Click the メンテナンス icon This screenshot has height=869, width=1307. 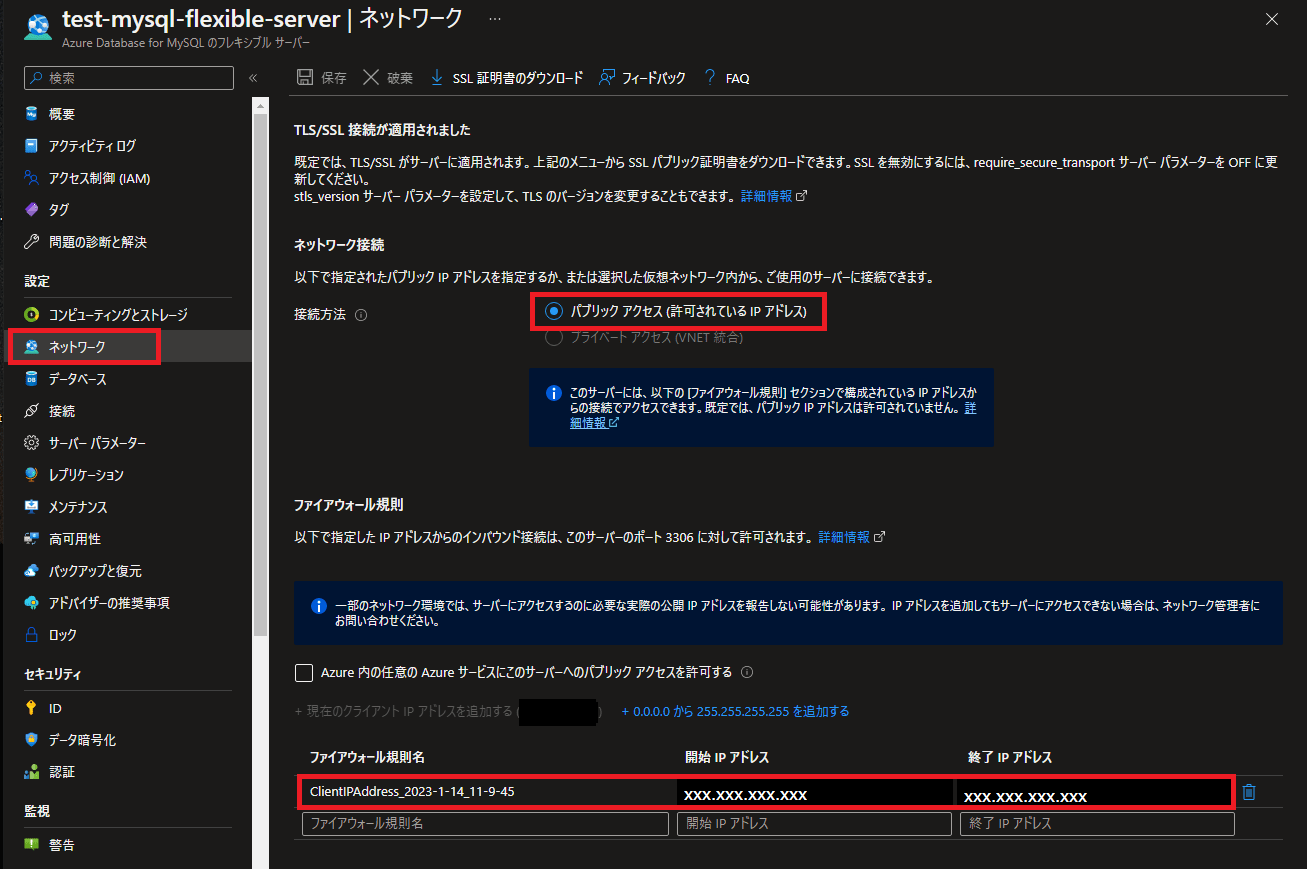[x=31, y=507]
